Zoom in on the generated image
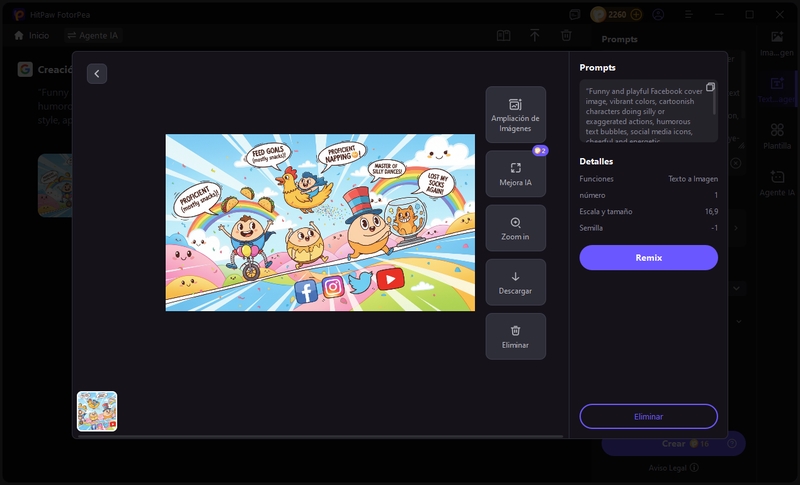The width and height of the screenshot is (800, 485). click(x=515, y=228)
